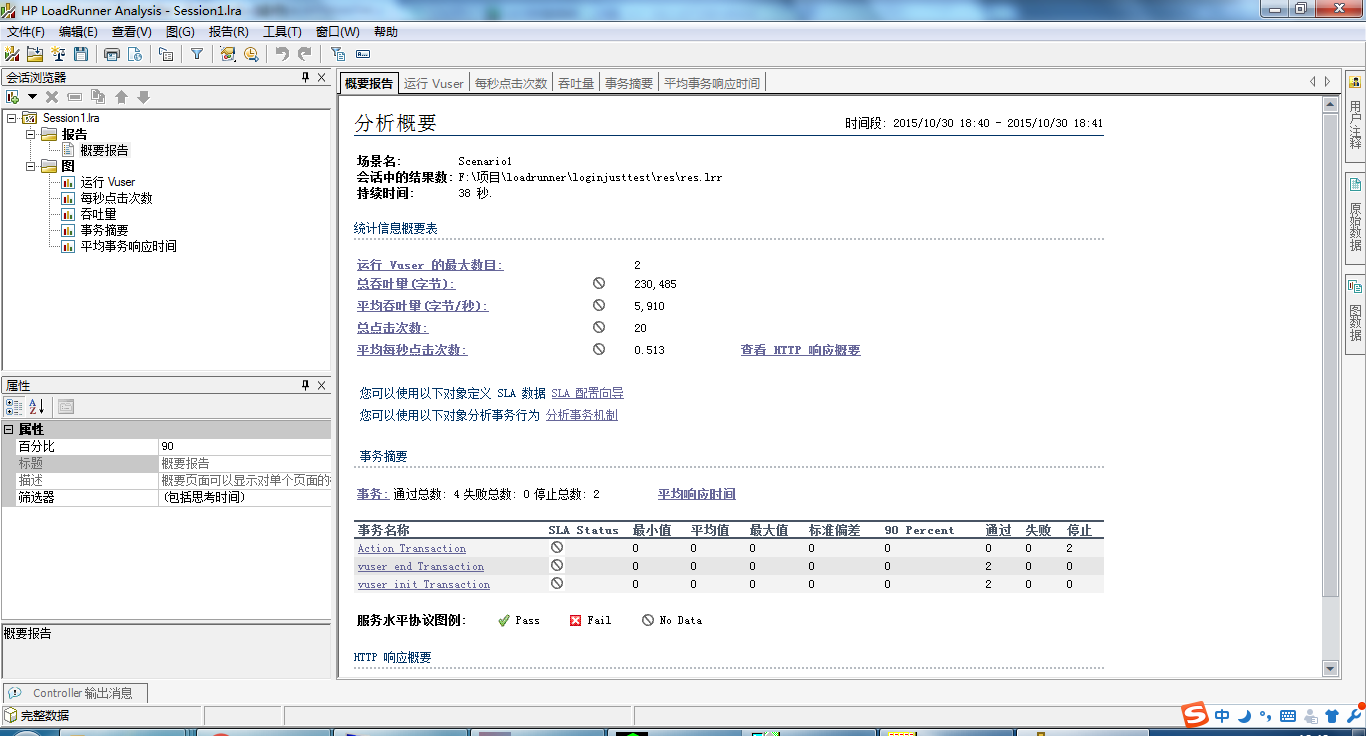
Task: Open the Action_Transaction link
Action: coord(412,548)
